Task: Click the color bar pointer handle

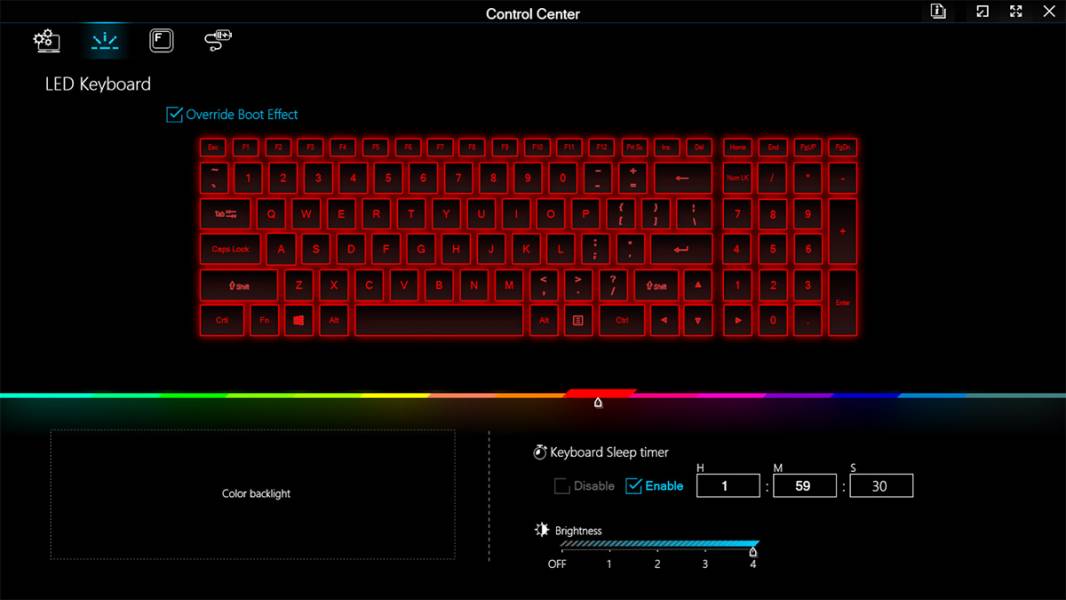Action: (x=598, y=403)
